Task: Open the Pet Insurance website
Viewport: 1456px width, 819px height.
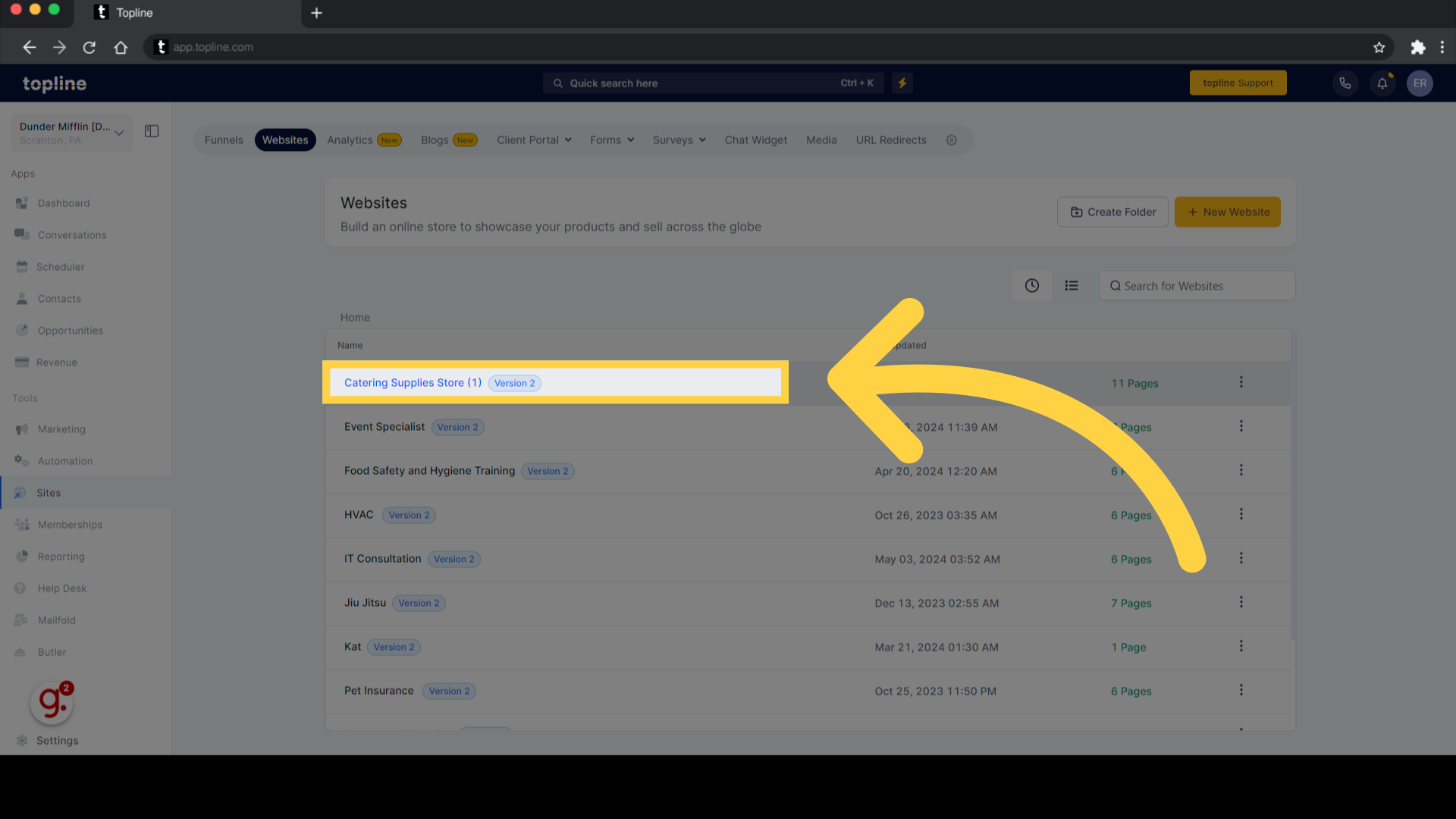Action: pyautogui.click(x=378, y=691)
